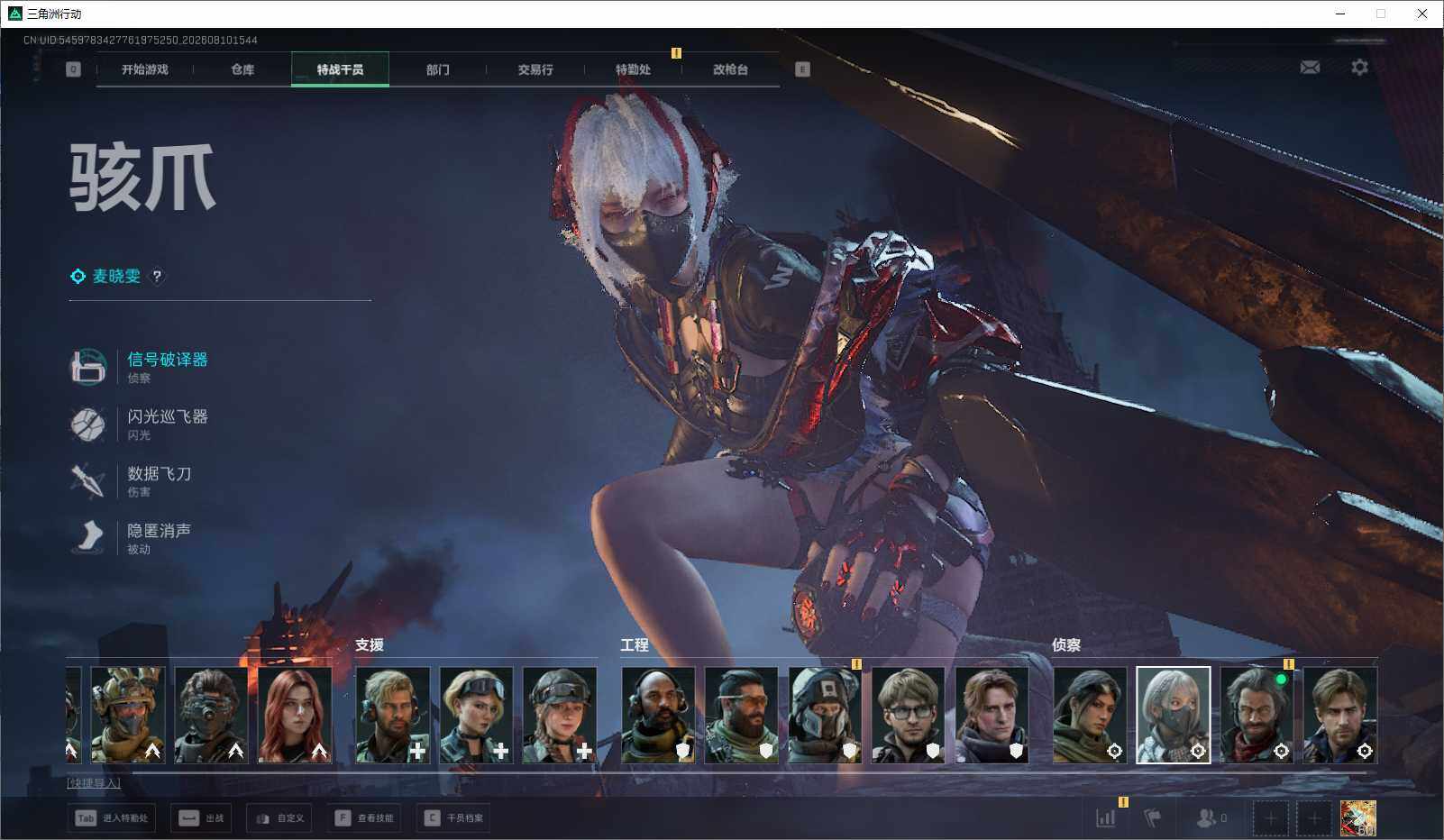The width and height of the screenshot is (1444, 840).
Task: Open the player avatar in bottom bar
Action: tap(1358, 818)
